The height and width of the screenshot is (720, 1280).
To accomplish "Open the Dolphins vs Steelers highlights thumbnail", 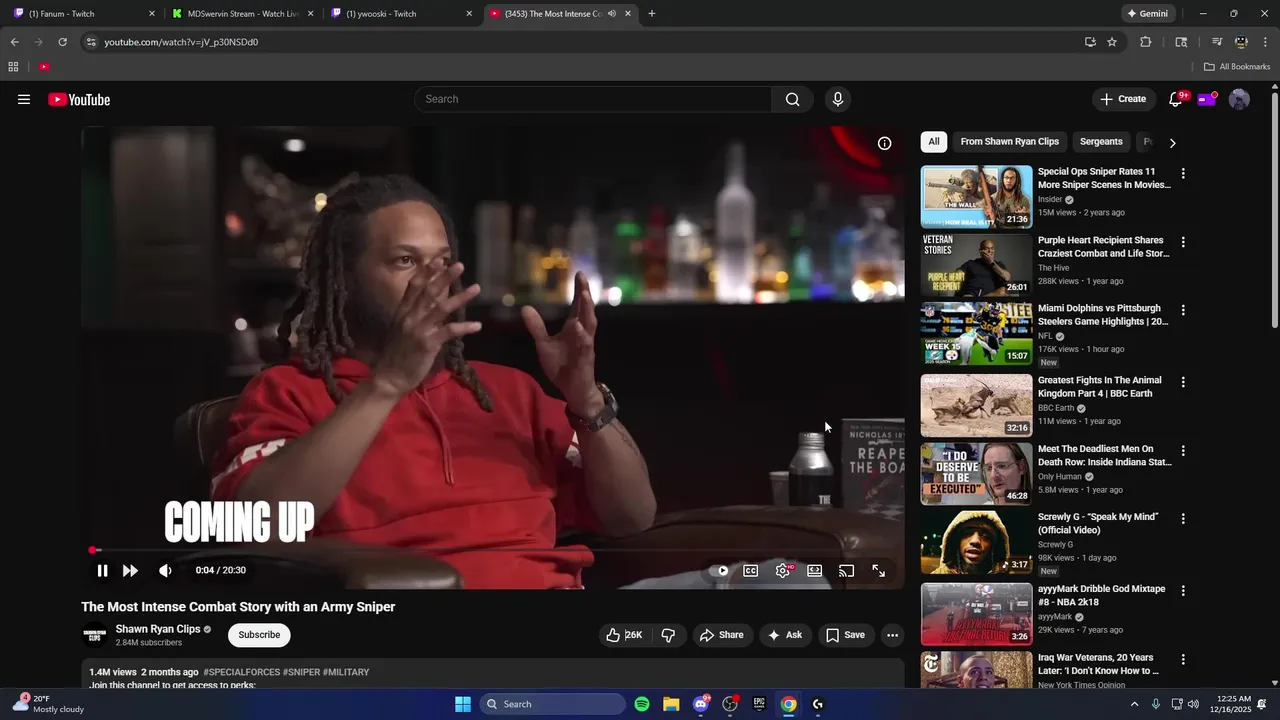I will (x=976, y=333).
